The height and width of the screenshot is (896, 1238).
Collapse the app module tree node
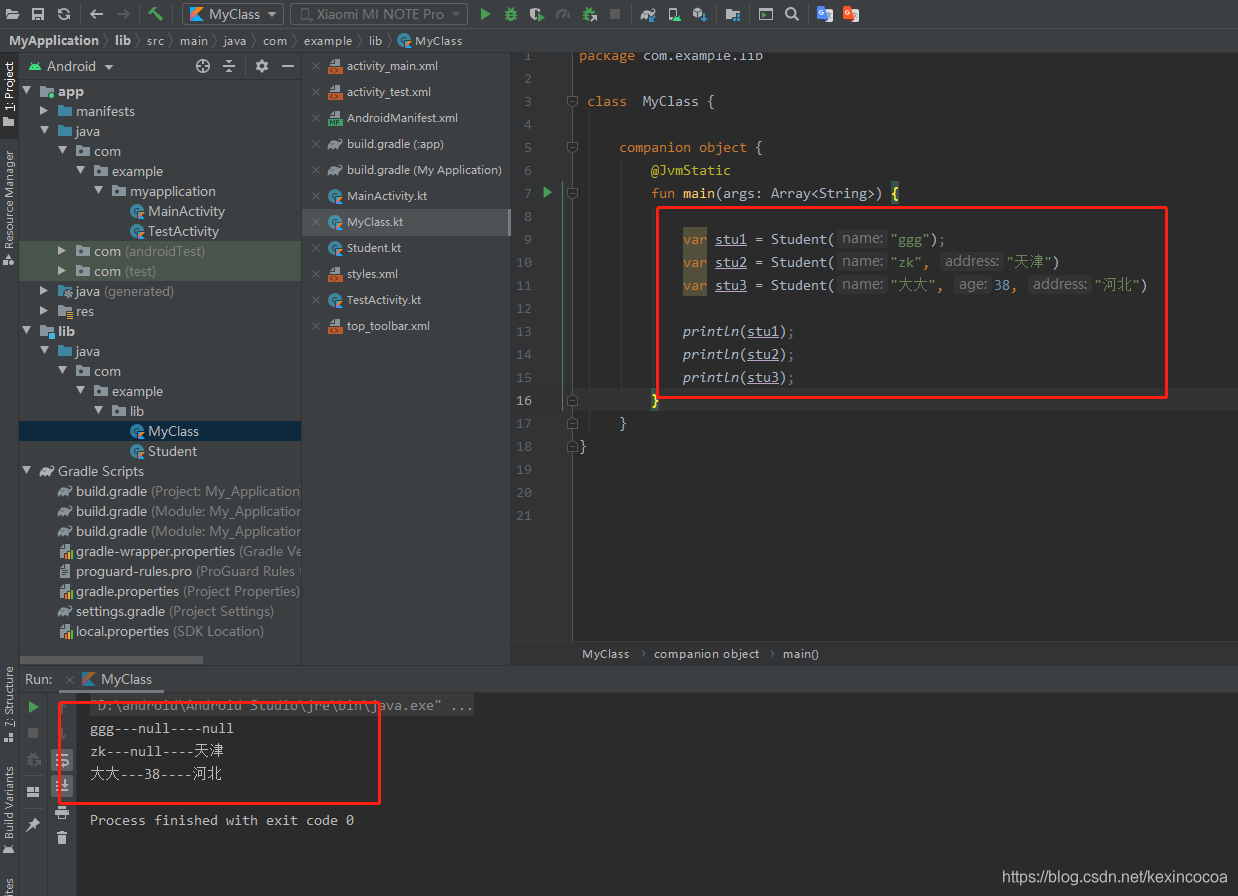pos(27,91)
